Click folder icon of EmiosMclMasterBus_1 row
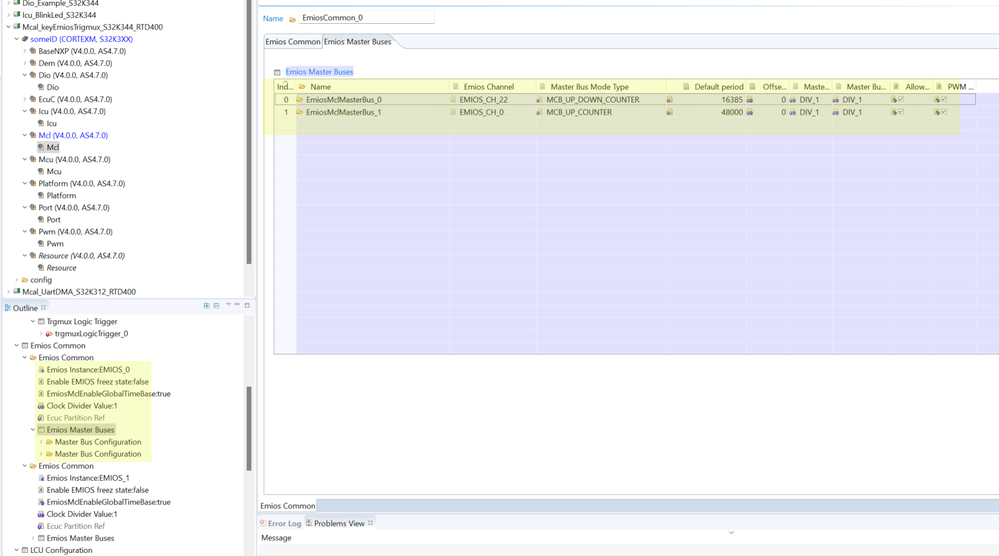Viewport: 999px width, 556px height. [x=299, y=112]
